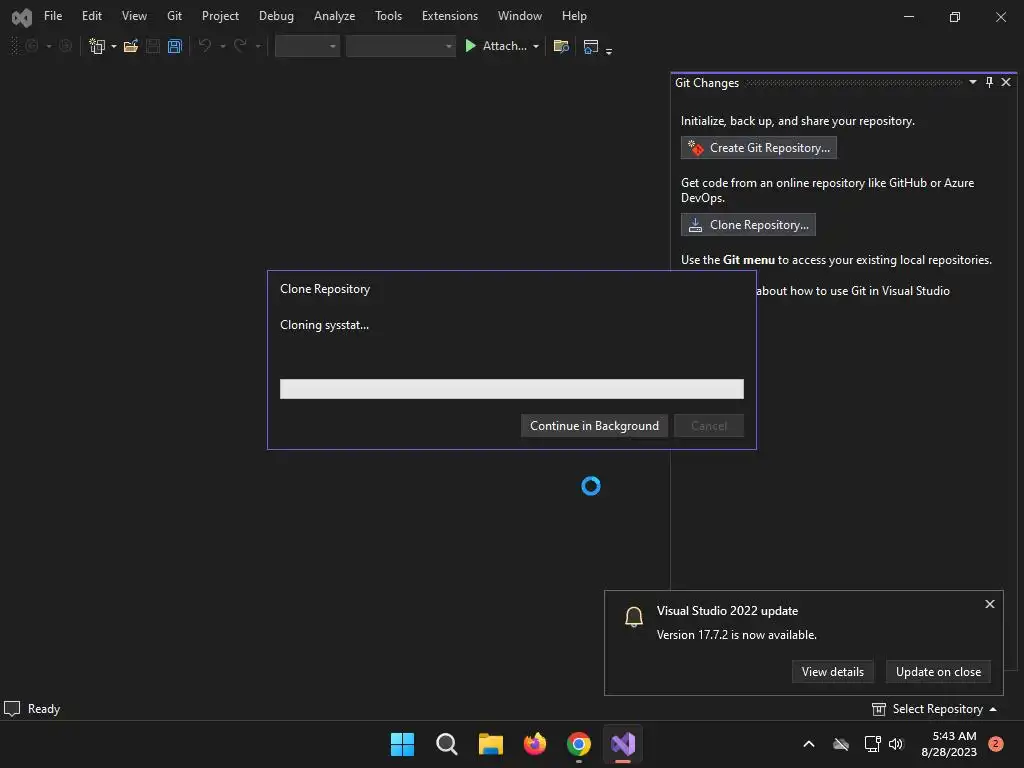Click the cloning progress bar
This screenshot has height=768, width=1024.
pyautogui.click(x=511, y=389)
